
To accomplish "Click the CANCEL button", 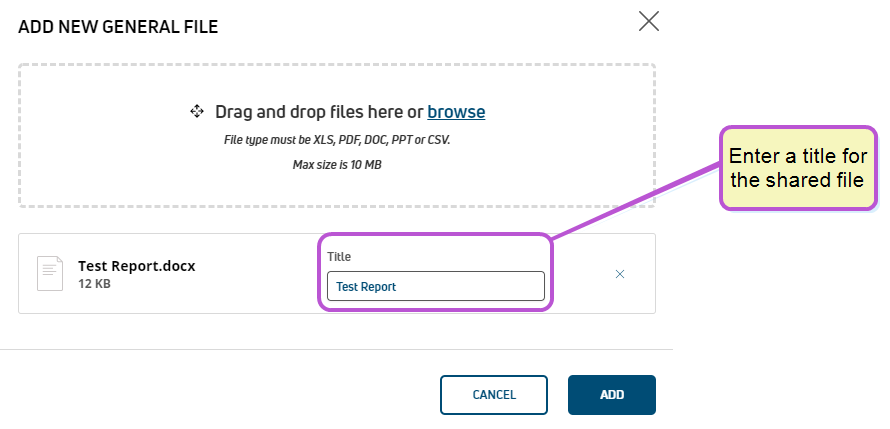I will click(494, 394).
